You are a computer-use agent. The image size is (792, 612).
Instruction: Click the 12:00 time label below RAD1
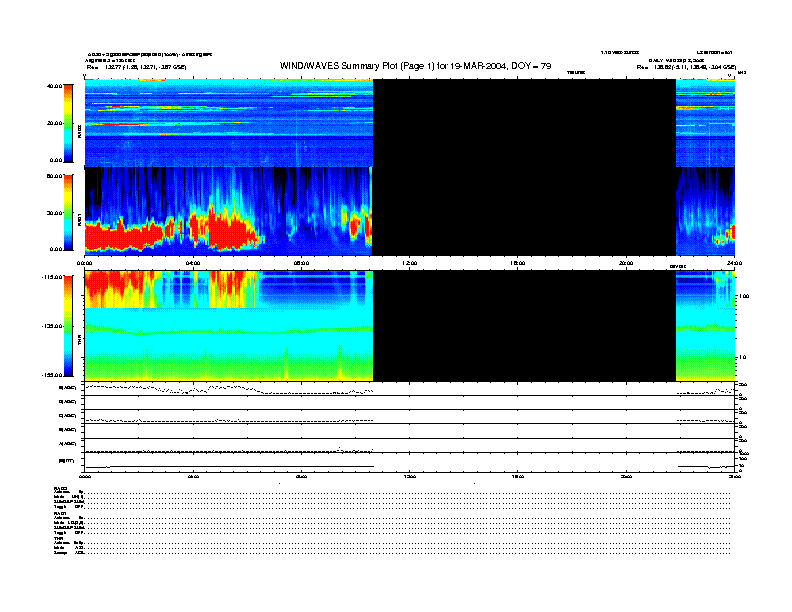(409, 264)
